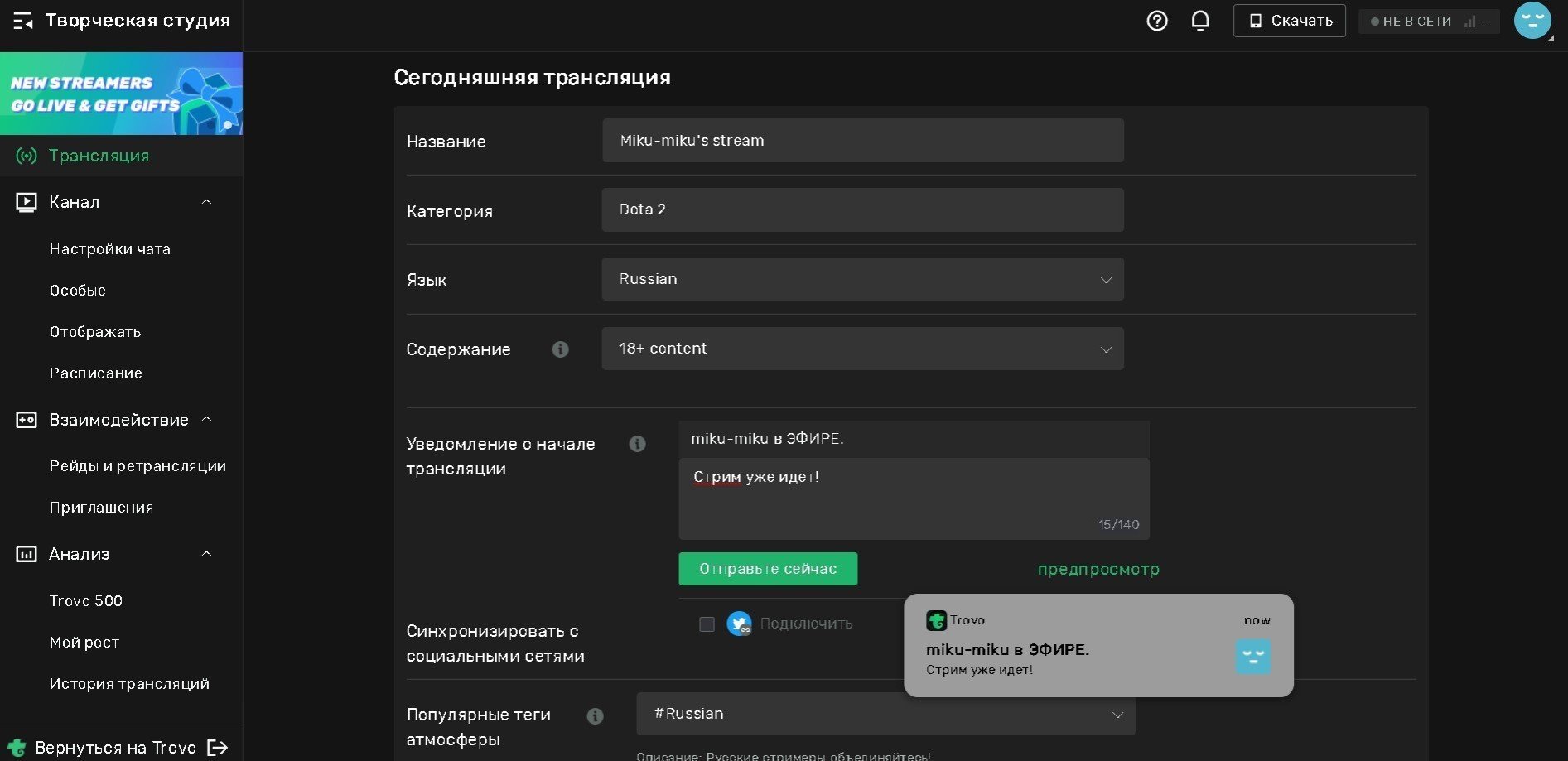Go to История трансляций

tap(129, 684)
